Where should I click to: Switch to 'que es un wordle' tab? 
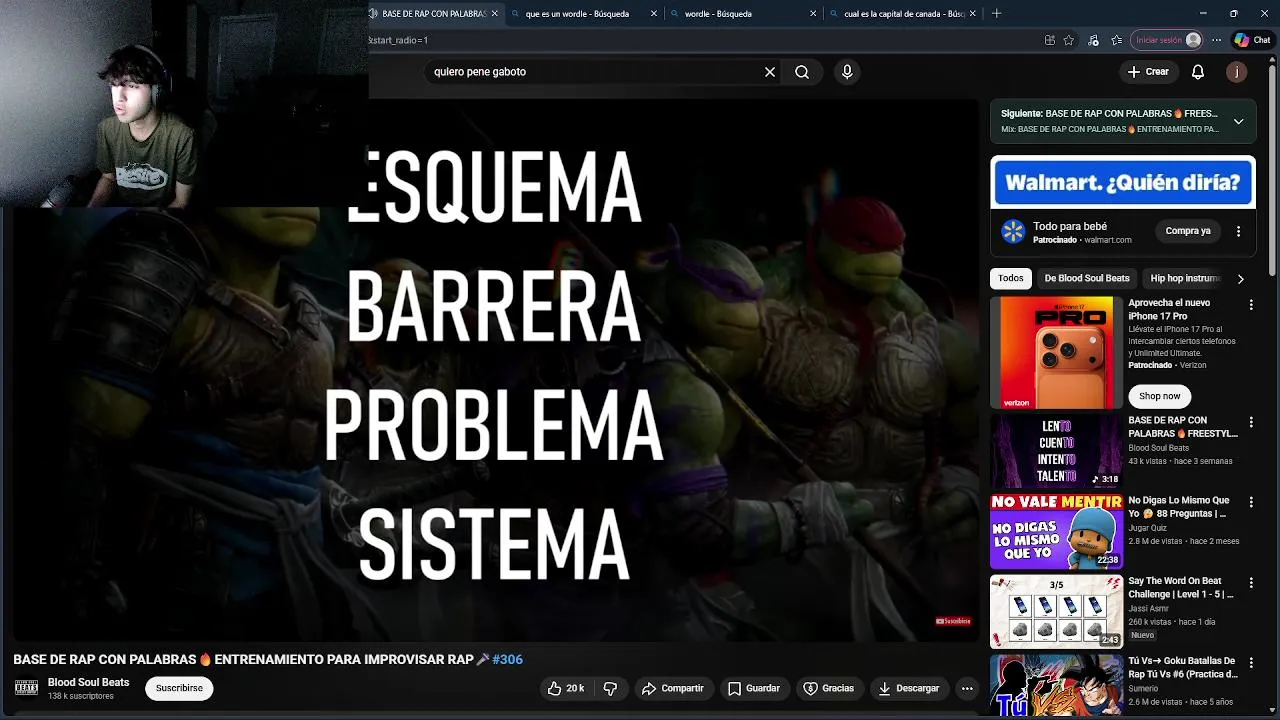pos(584,14)
